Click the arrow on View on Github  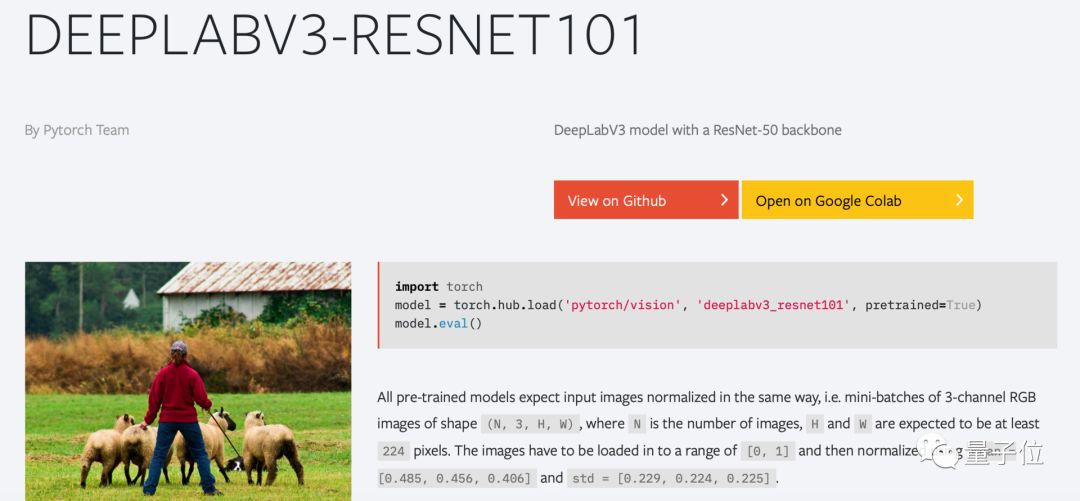(724, 200)
